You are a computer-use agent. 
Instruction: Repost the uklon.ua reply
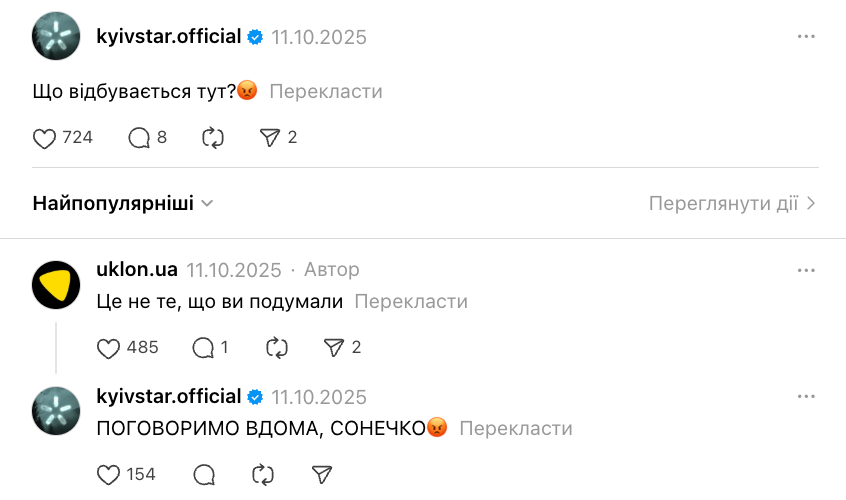tap(277, 348)
